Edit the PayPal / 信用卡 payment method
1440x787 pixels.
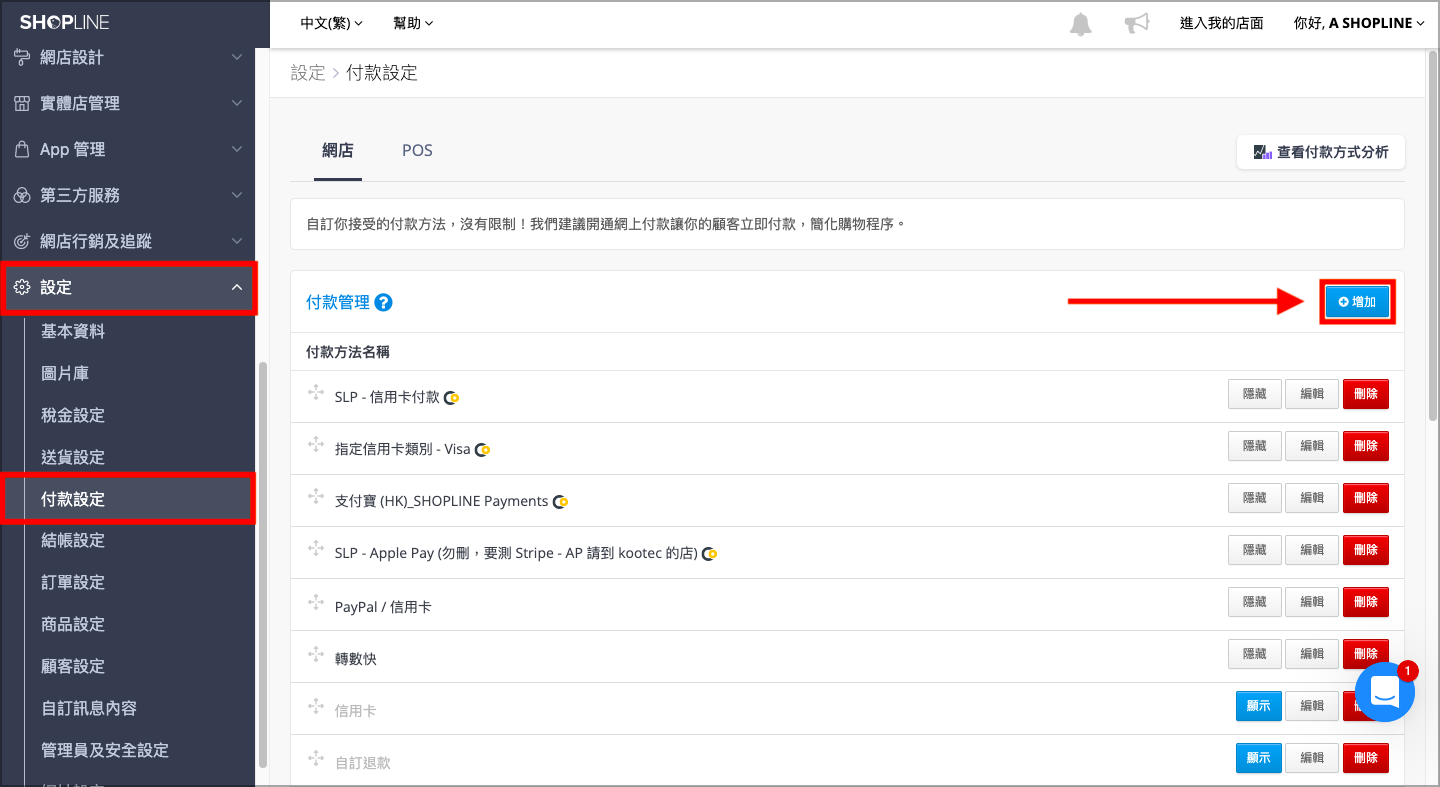pyautogui.click(x=1311, y=602)
